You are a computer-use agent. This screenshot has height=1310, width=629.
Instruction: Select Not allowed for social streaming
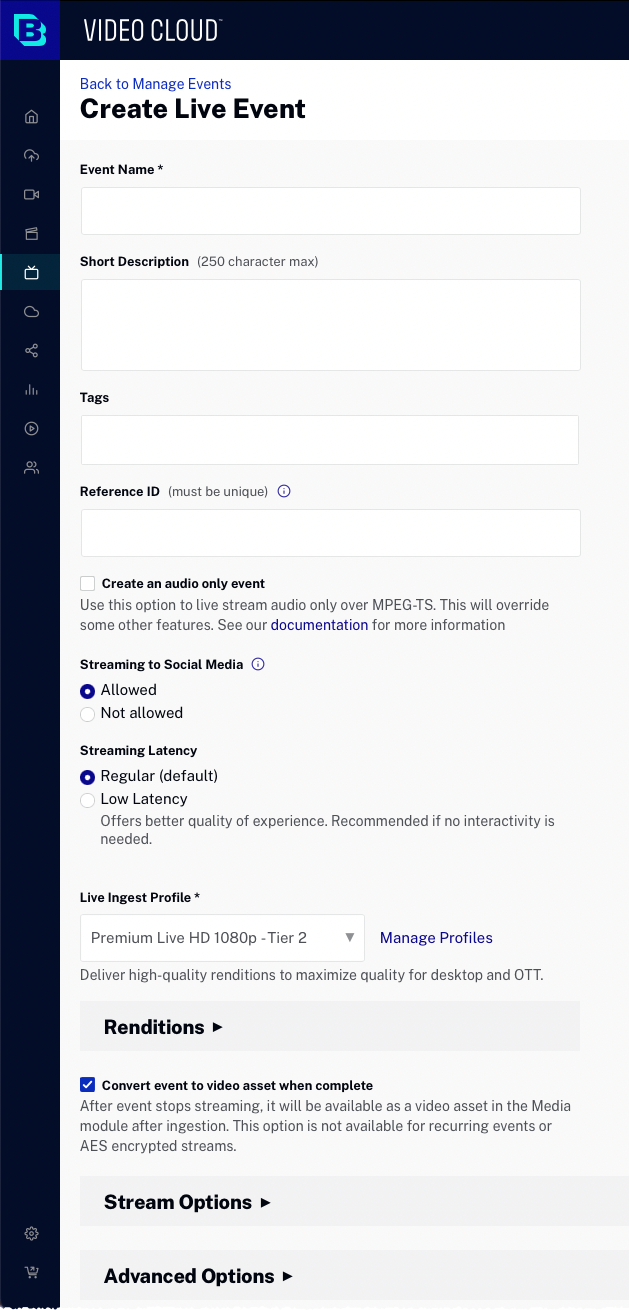tap(88, 714)
